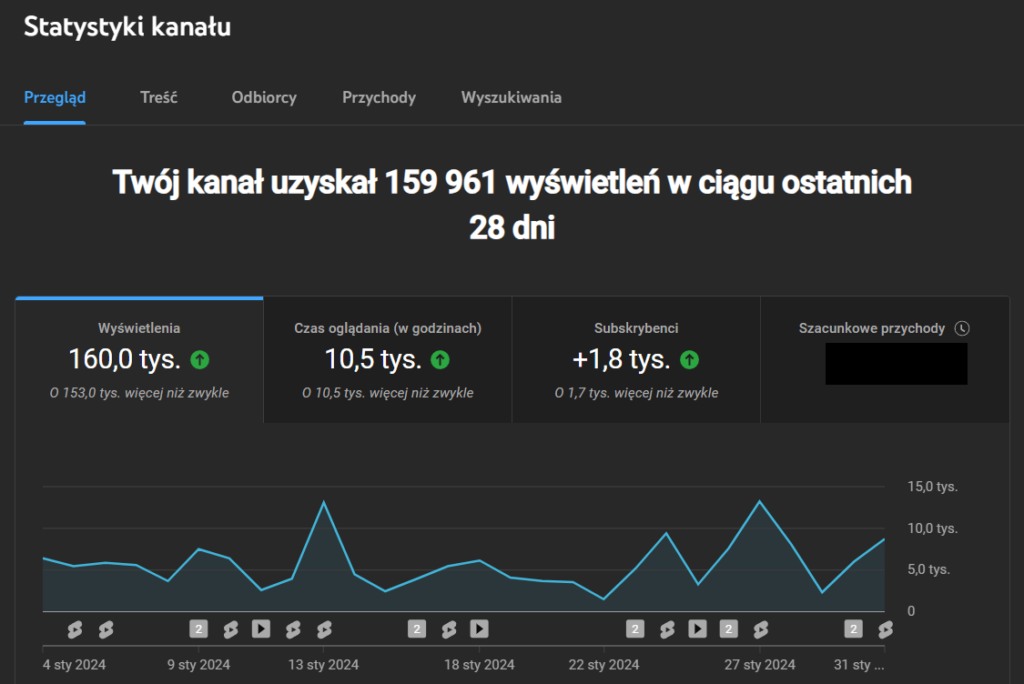Show the Czas oglądania chart card
This screenshot has height=684, width=1024.
pyautogui.click(x=388, y=360)
